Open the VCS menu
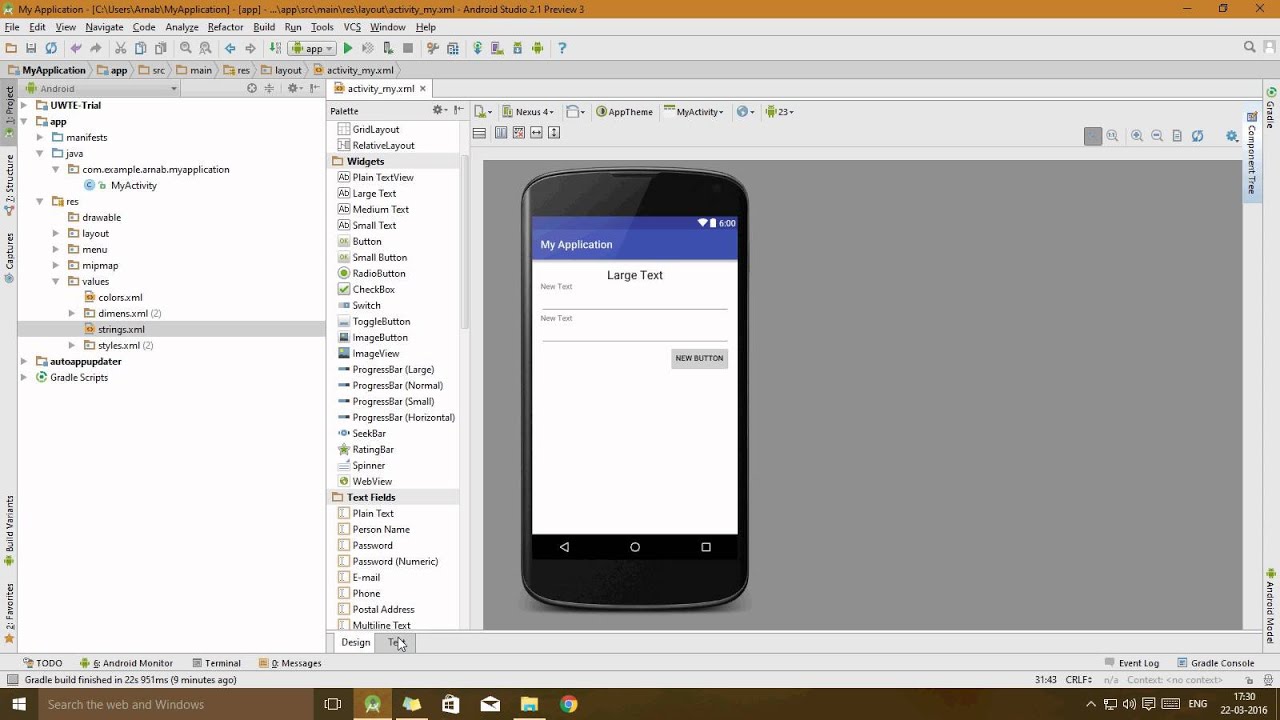 pos(352,27)
